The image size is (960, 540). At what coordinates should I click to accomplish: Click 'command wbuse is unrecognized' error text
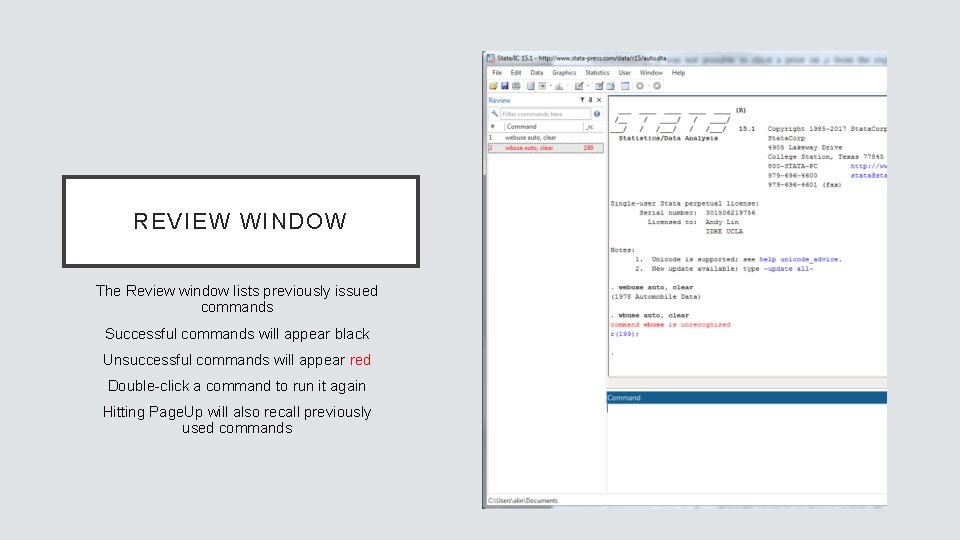coord(670,325)
